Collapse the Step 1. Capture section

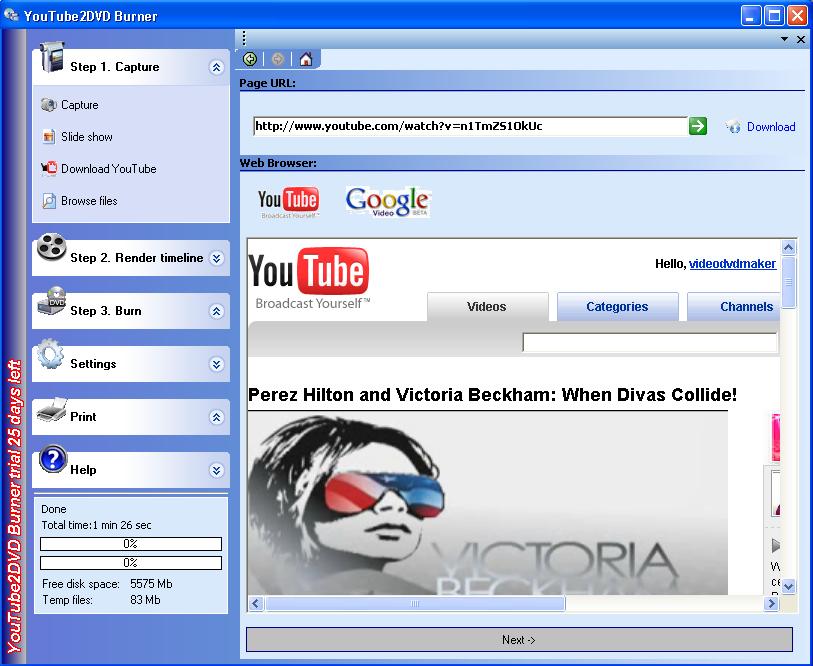(216, 67)
